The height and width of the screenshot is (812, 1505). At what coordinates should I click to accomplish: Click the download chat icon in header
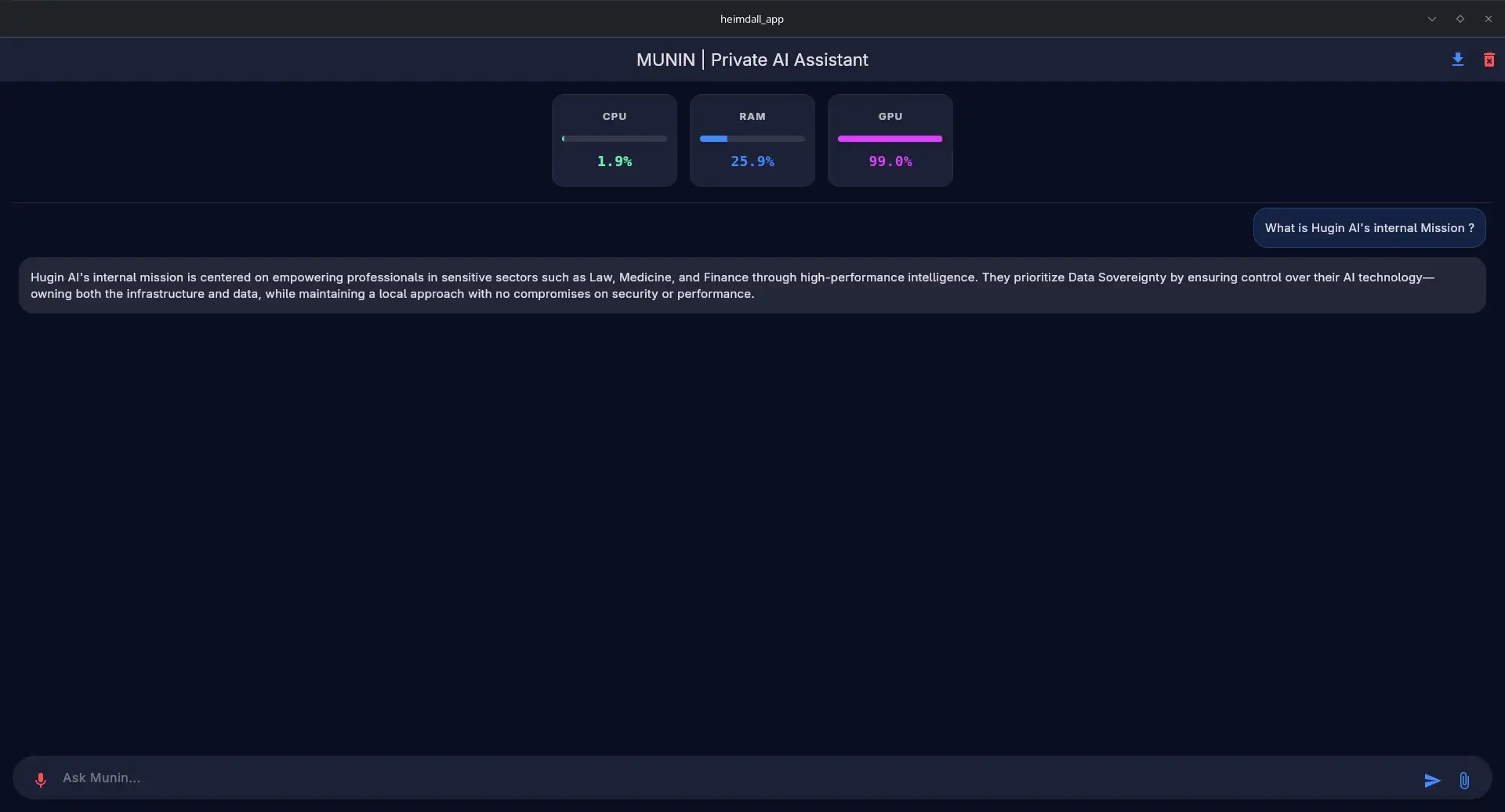click(1457, 60)
